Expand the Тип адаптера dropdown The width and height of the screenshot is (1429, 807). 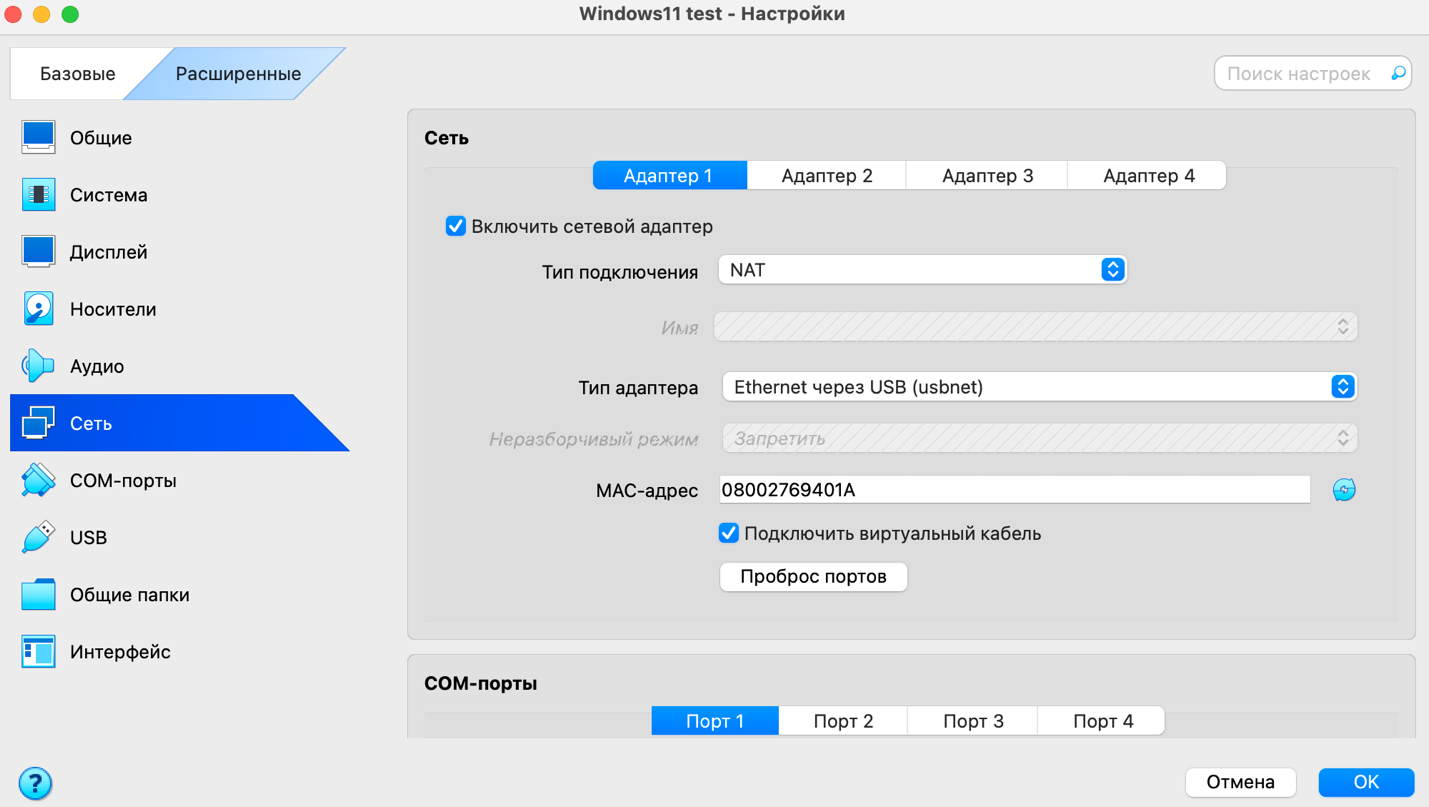pos(1039,387)
